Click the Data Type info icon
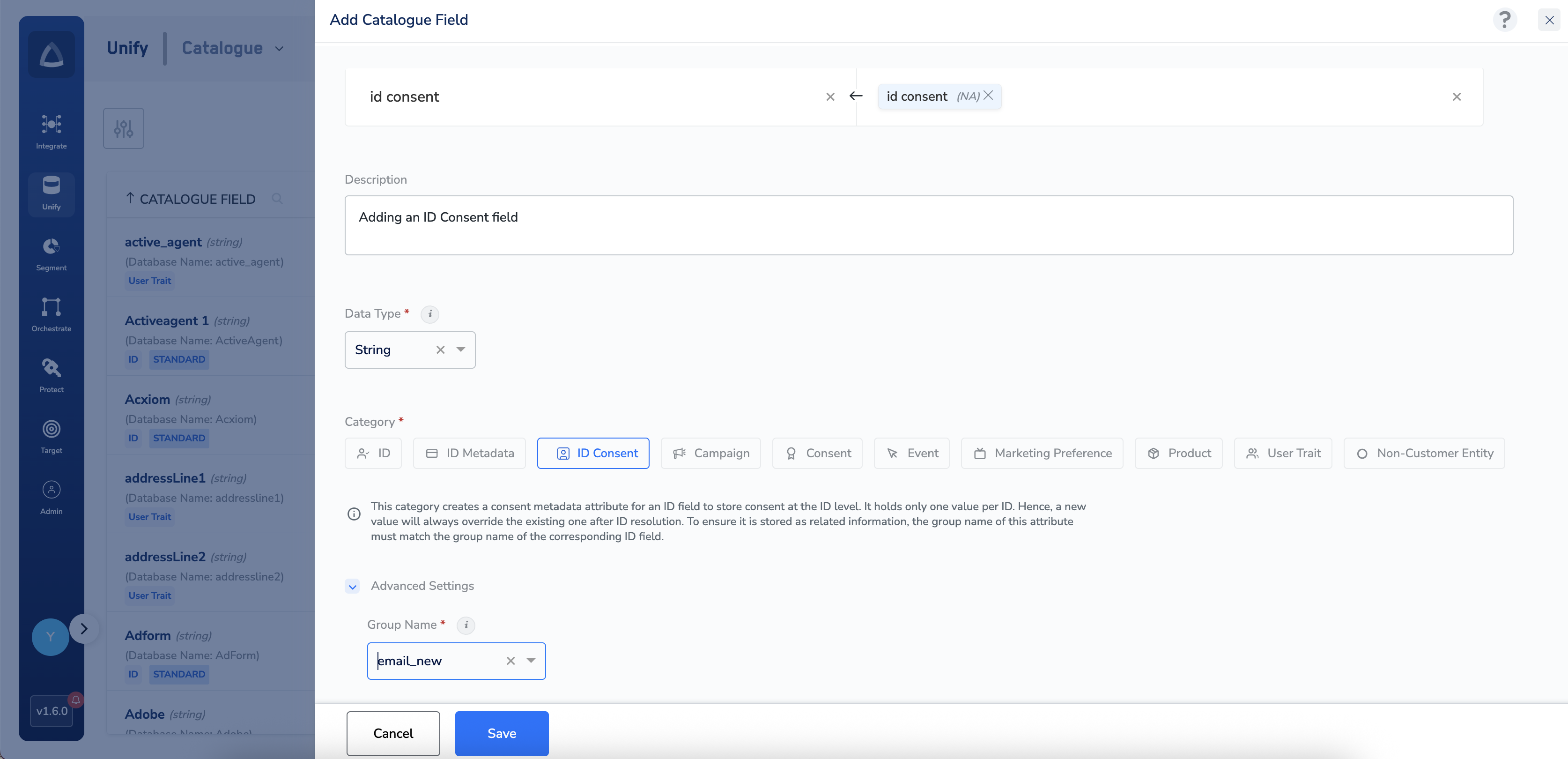Screen dimensions: 1568x759 tap(430, 314)
